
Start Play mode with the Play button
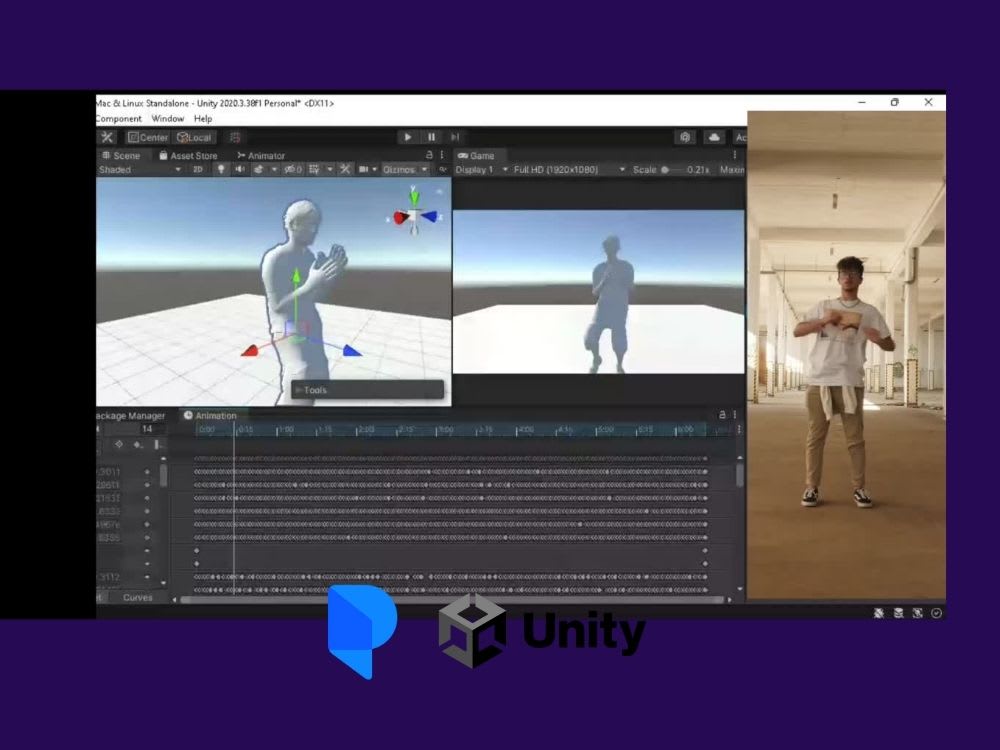(408, 137)
